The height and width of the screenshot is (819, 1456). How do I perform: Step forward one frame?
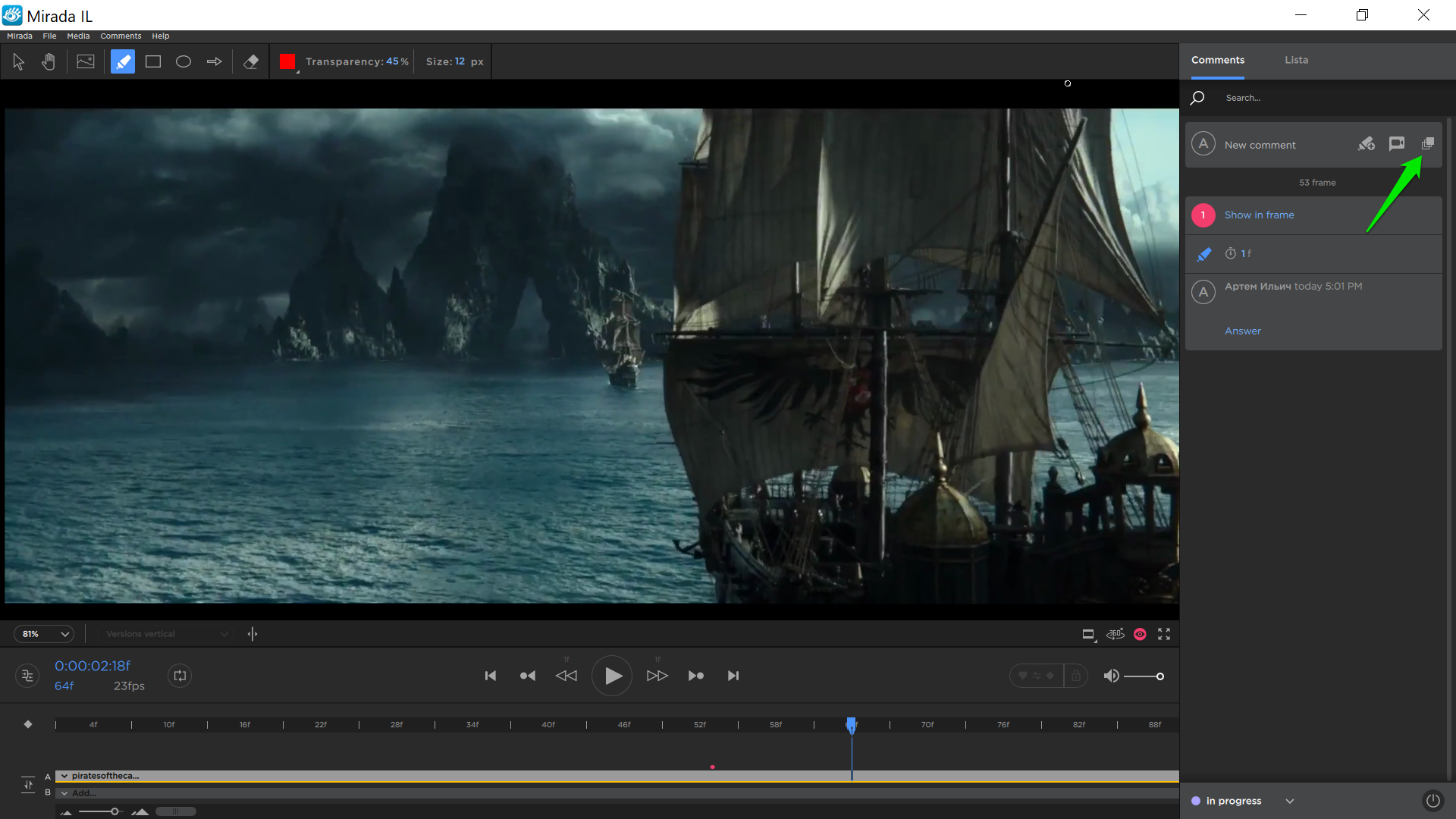(657, 676)
